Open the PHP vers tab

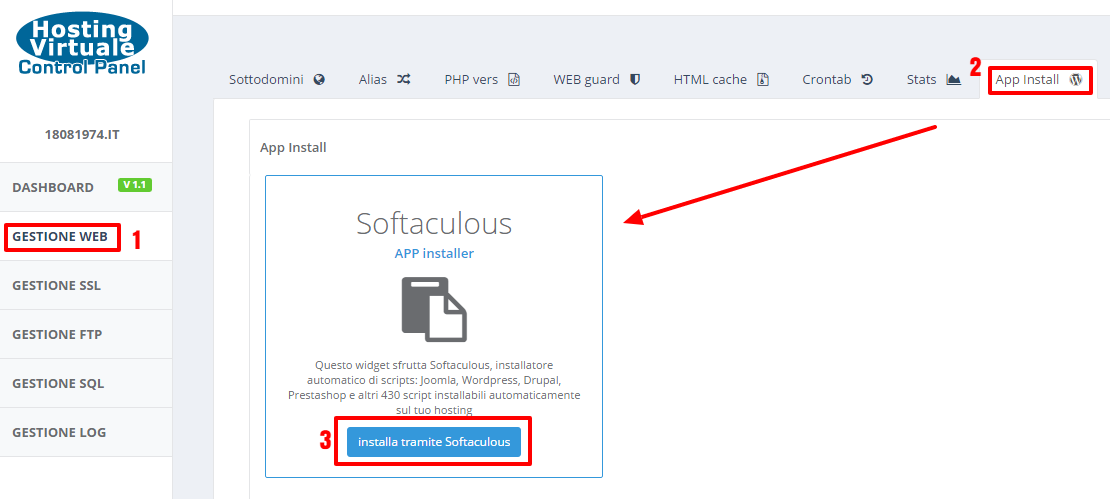482,80
